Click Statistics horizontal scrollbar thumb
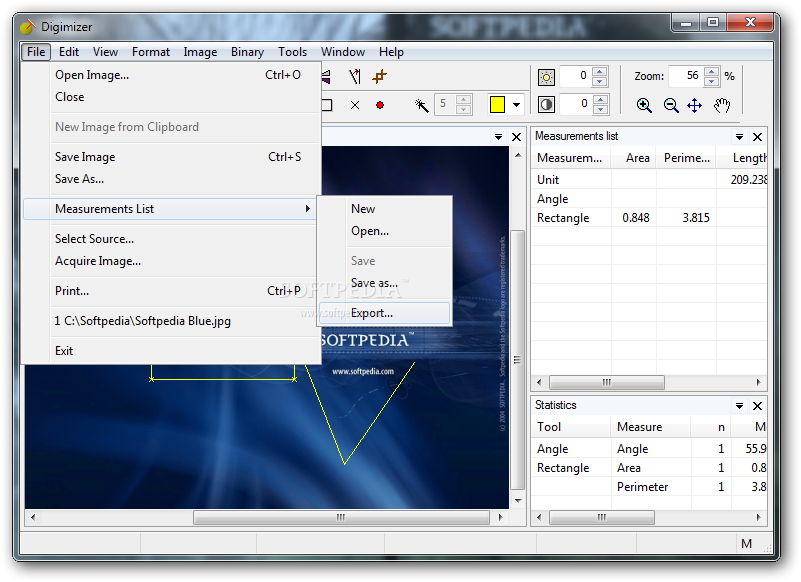Viewport: 801px width, 582px height. (601, 518)
